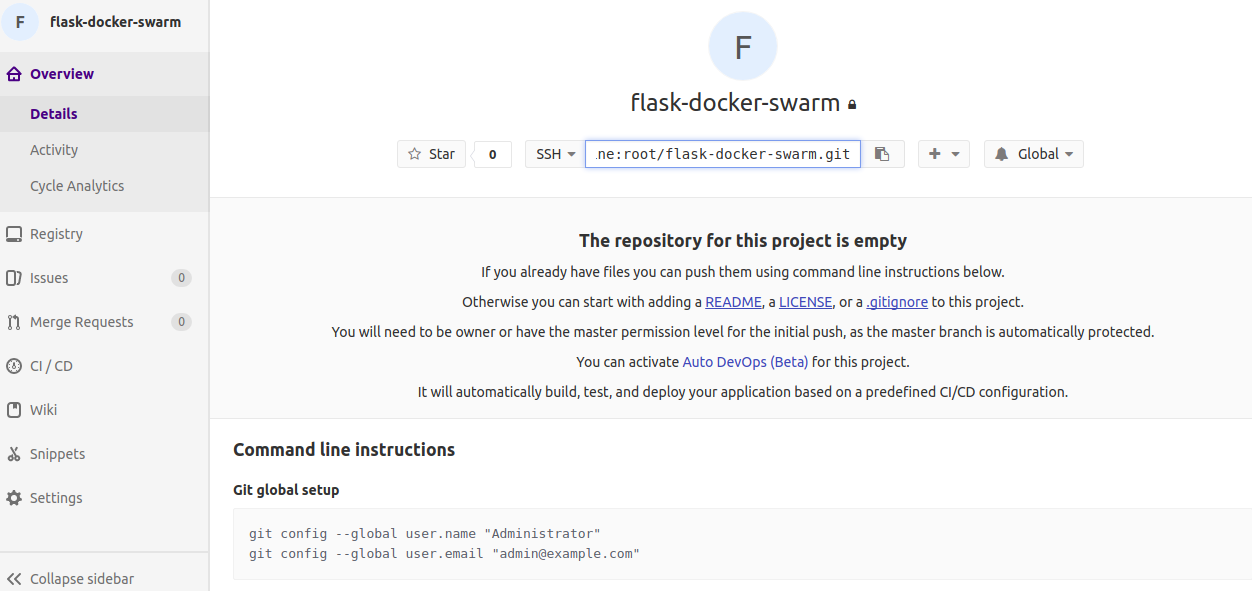
Task: Change notification level via Global dropdown
Action: (x=1033, y=153)
